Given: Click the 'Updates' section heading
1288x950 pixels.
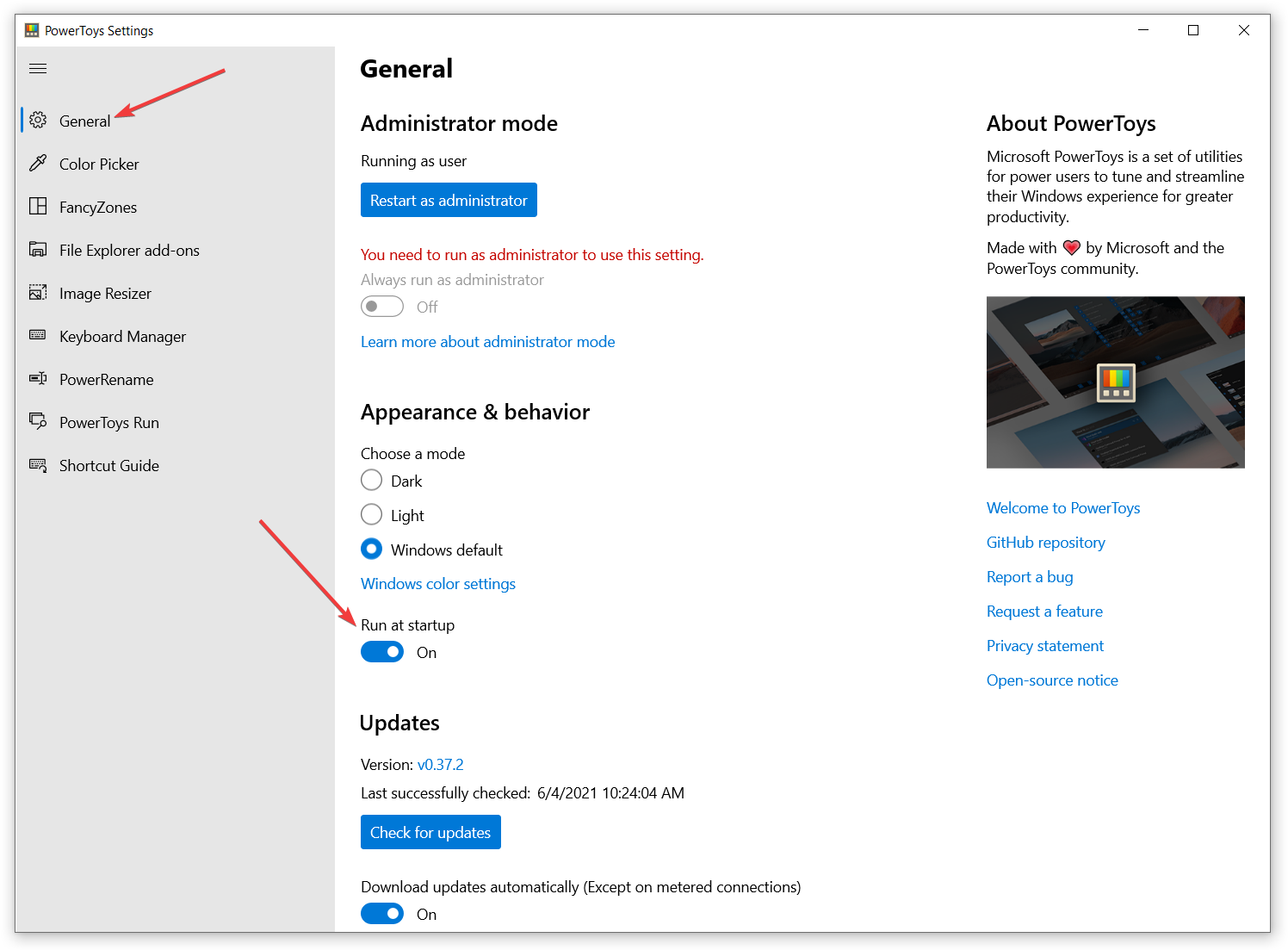Looking at the screenshot, I should point(399,723).
